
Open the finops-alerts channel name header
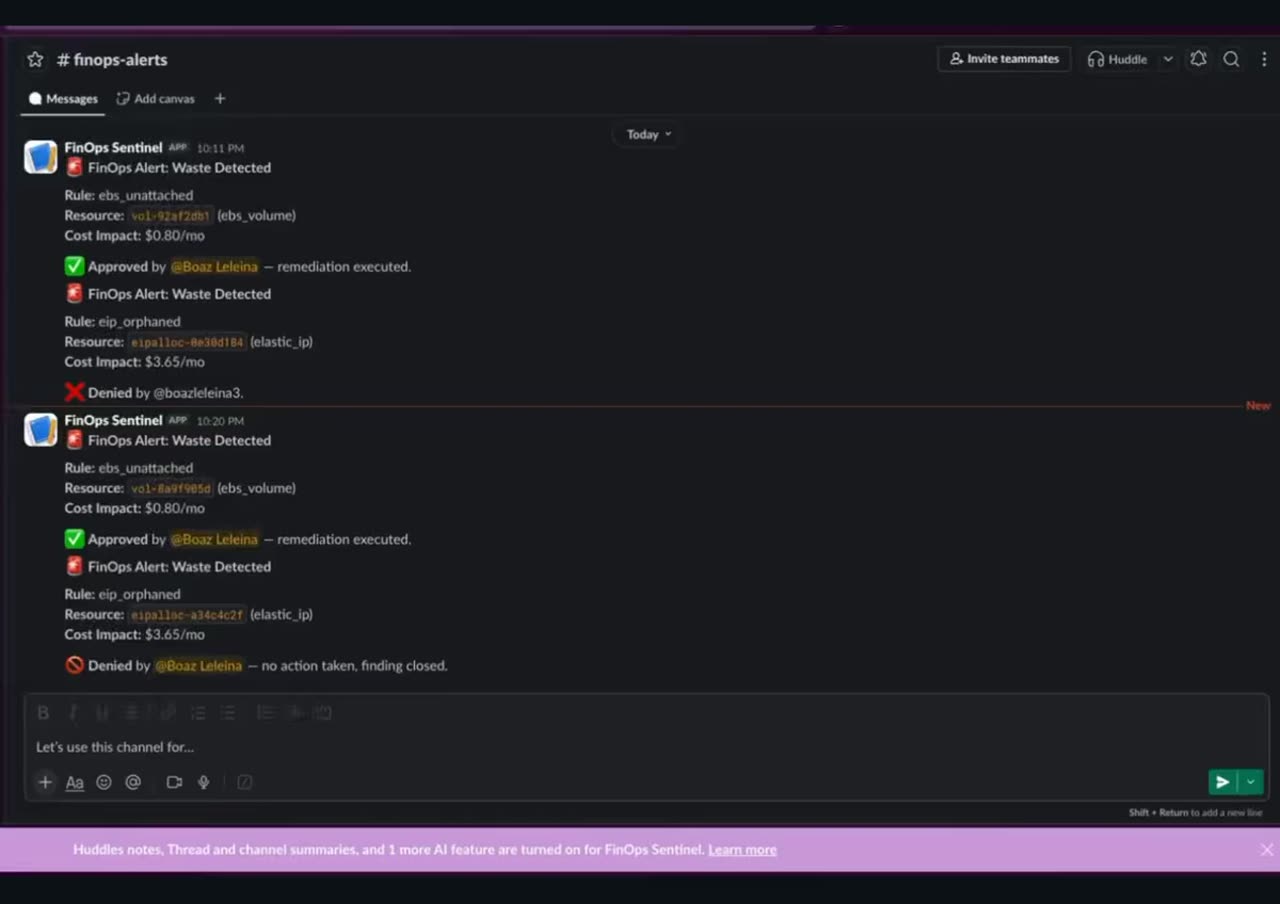tap(112, 60)
